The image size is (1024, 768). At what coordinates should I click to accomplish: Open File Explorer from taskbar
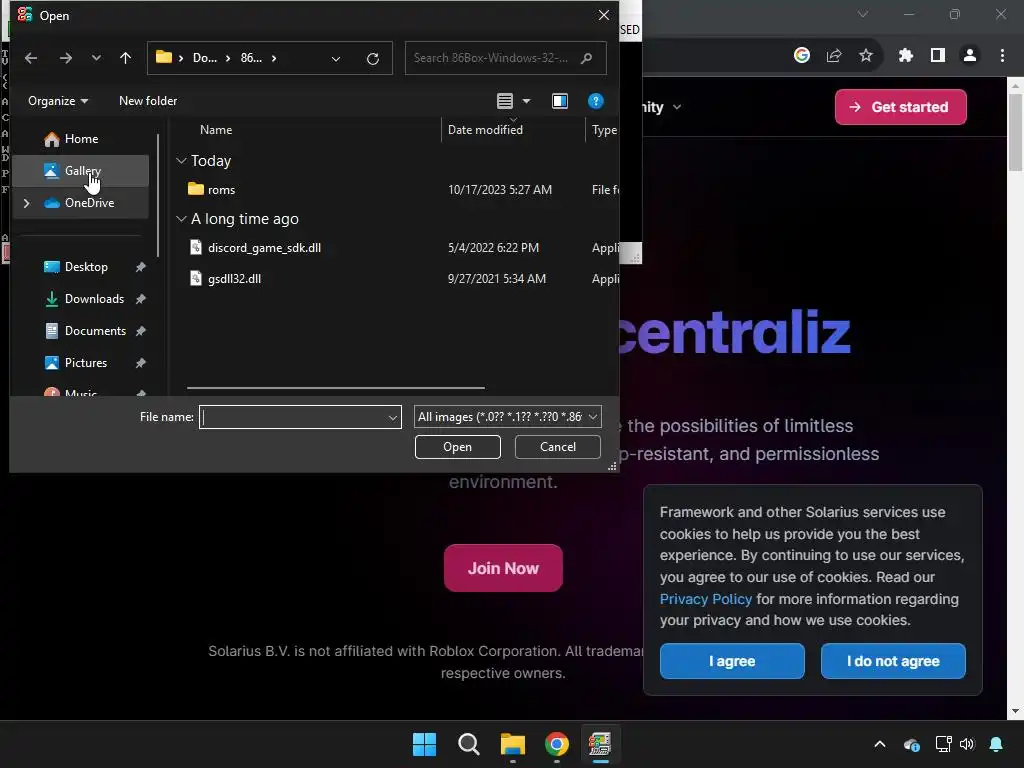pos(513,744)
